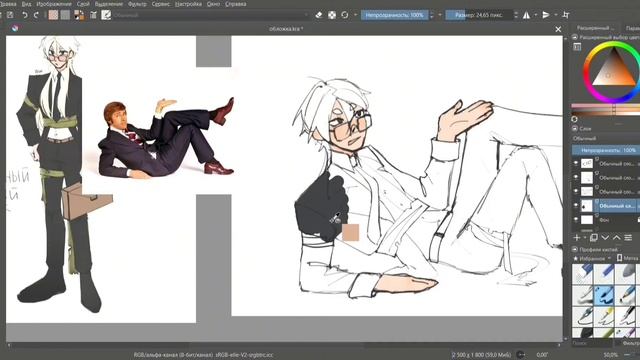Undo the last action using the toolbar arrow
The image size is (640, 360).
[25, 15]
